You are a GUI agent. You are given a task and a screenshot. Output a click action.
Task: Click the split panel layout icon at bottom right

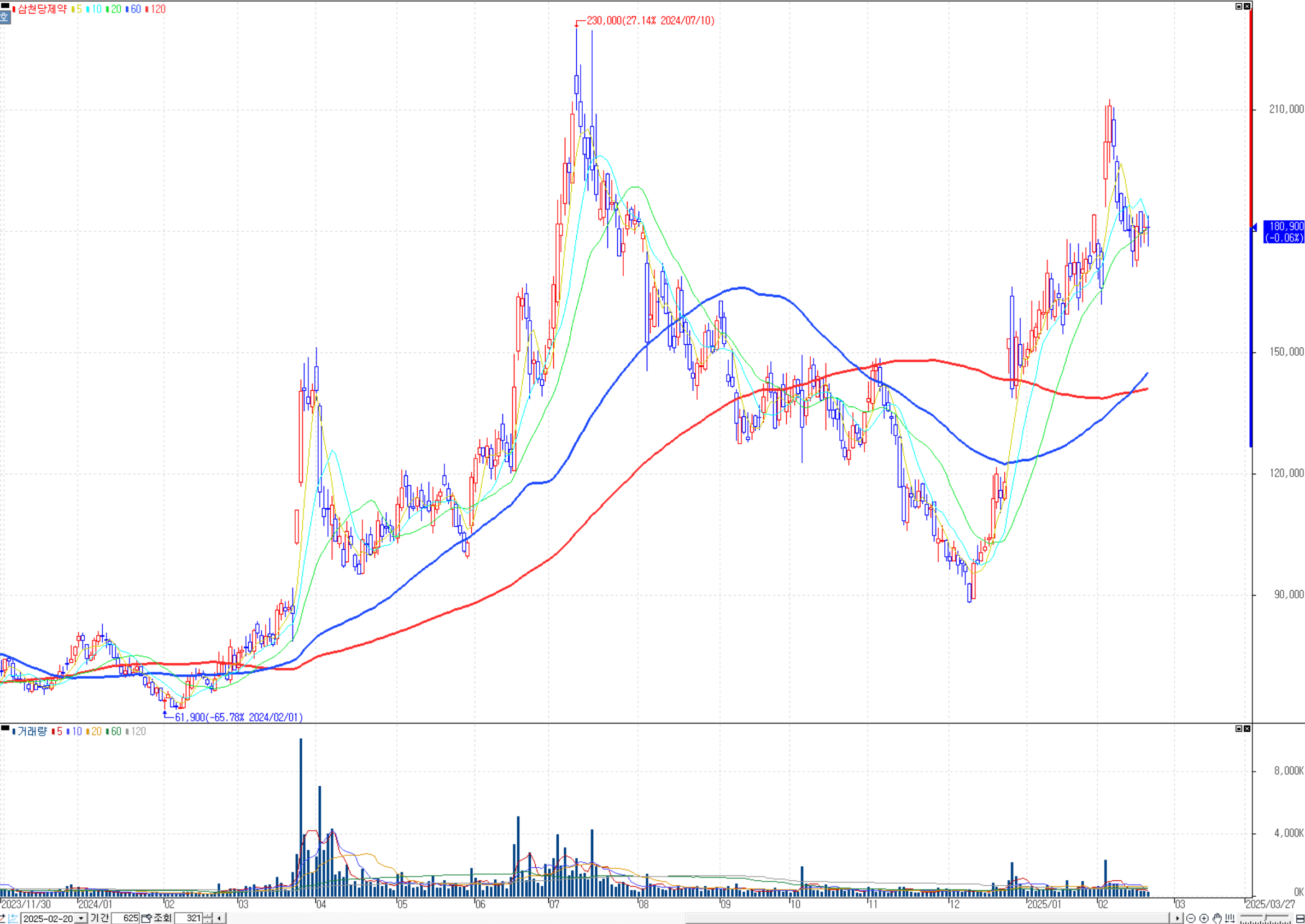[x=1300, y=919]
